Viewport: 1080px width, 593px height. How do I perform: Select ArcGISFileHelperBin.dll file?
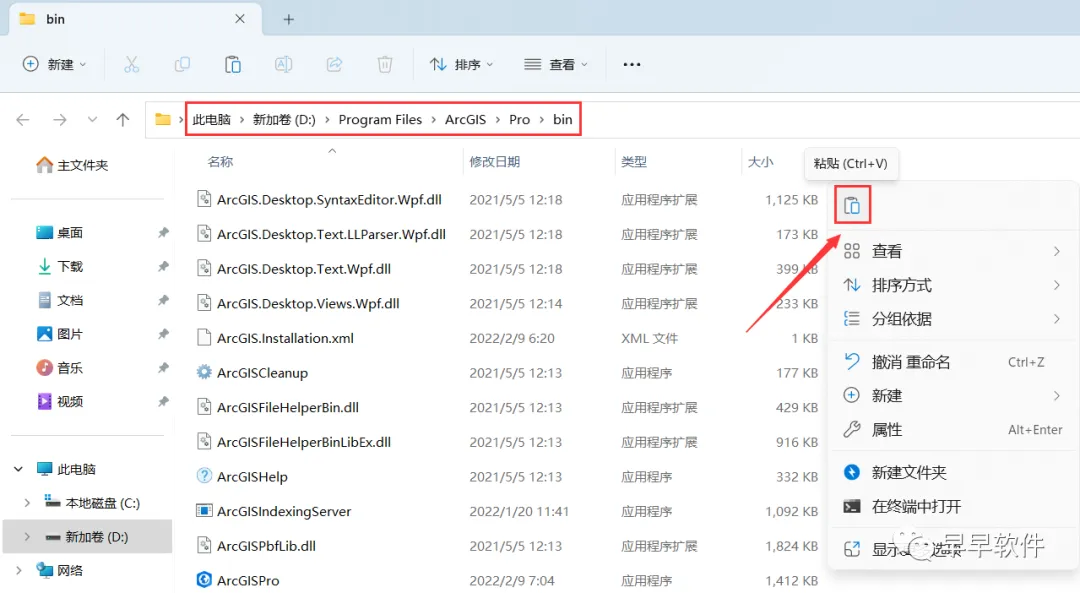point(288,407)
